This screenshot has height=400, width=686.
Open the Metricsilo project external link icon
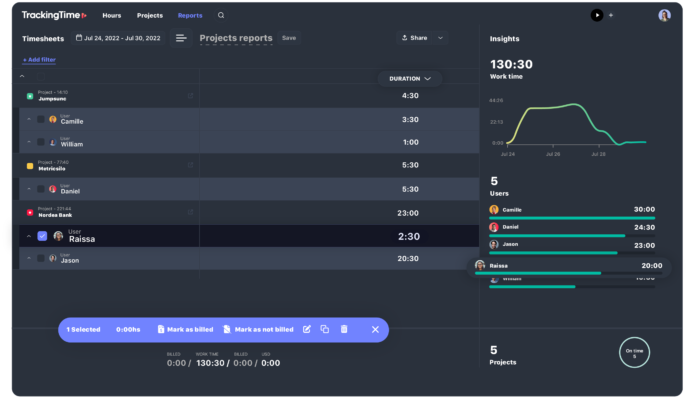[190, 165]
